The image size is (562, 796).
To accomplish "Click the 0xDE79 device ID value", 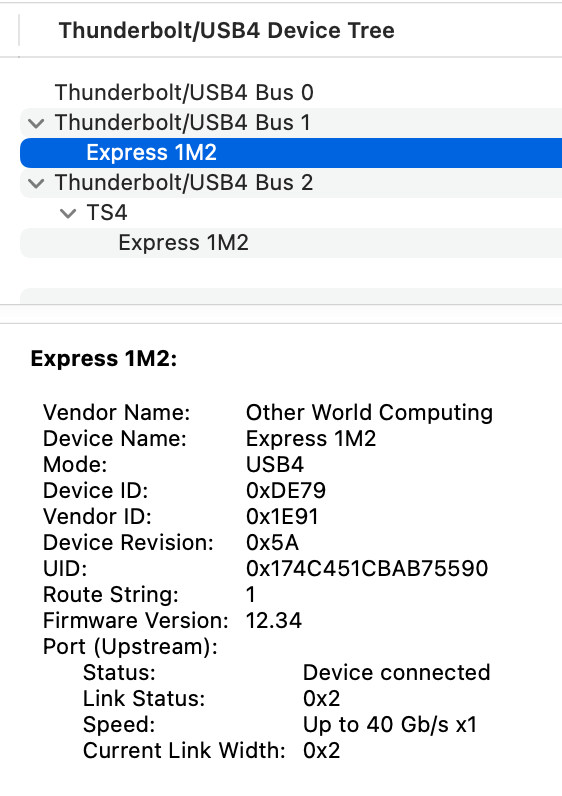I will [286, 491].
